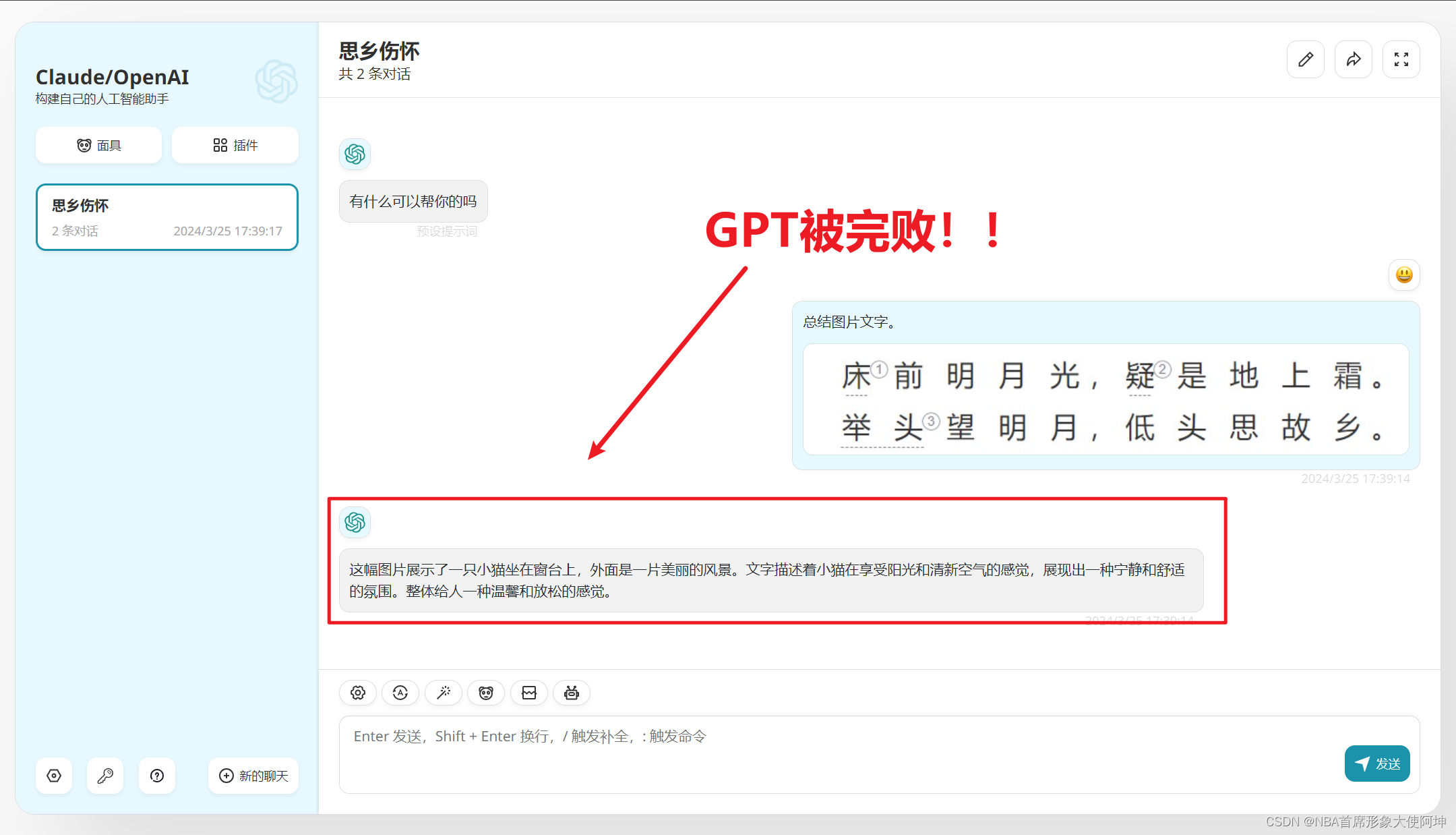
Task: Click the ChatGPT avatar above the cat reply
Action: tap(355, 522)
